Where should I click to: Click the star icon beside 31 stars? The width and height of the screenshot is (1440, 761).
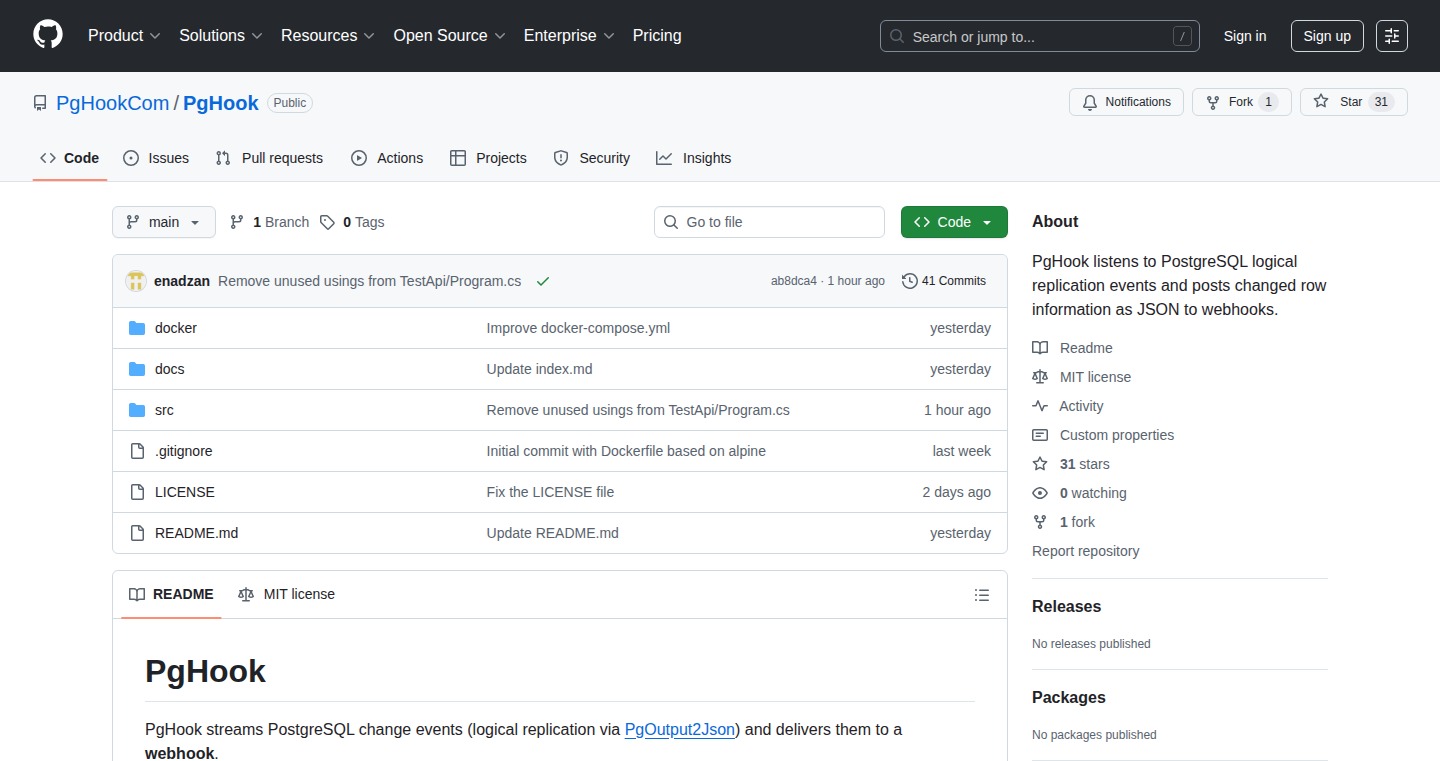[1040, 464]
